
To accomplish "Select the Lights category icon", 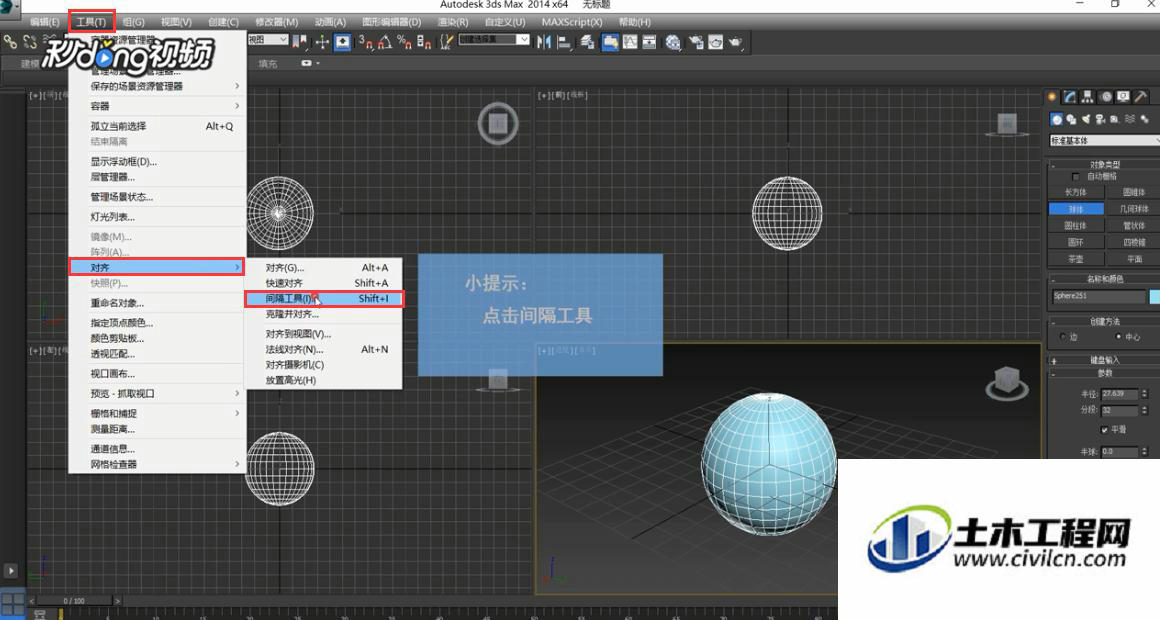I will (x=1086, y=119).
